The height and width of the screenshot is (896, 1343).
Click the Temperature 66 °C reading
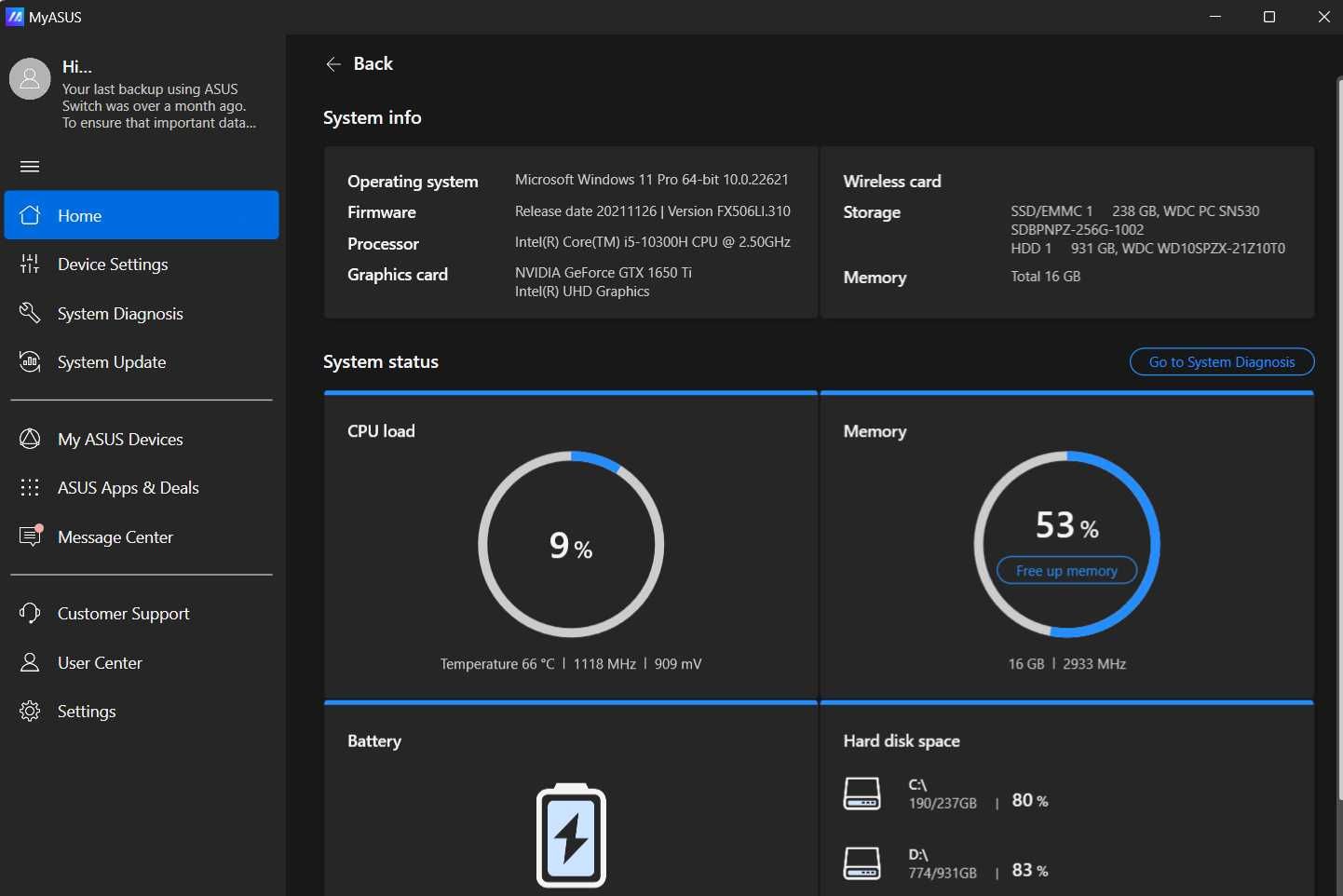pos(497,664)
